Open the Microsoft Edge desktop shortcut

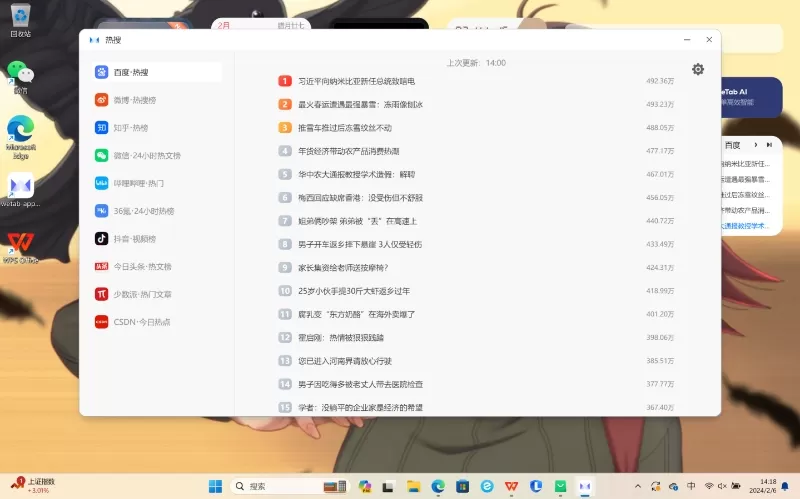[x=20, y=136]
